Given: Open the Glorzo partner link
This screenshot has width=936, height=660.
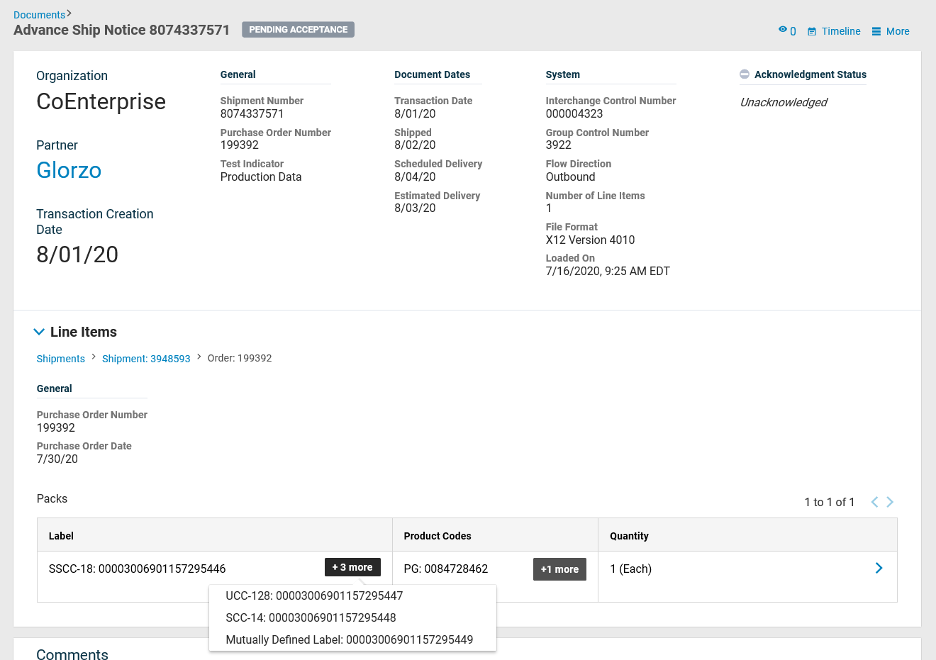Looking at the screenshot, I should click(69, 170).
